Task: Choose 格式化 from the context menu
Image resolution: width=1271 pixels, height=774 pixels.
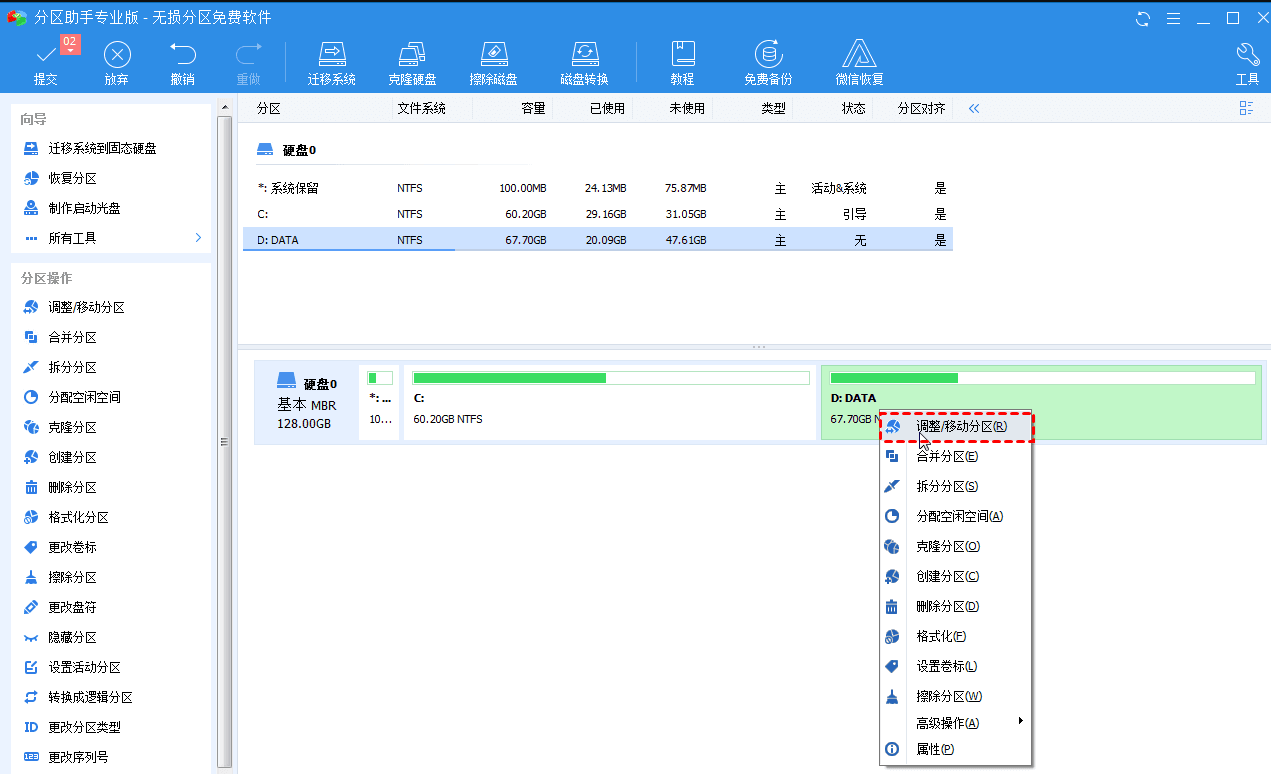Action: point(940,636)
